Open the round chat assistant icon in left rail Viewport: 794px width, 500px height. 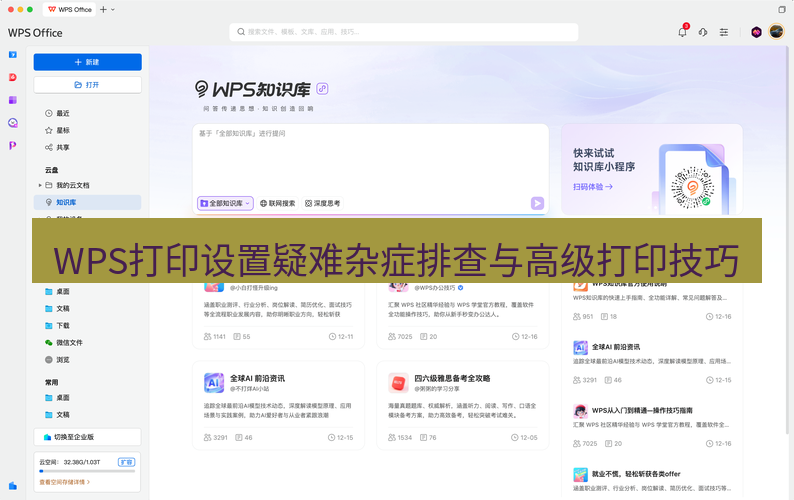tap(13, 123)
